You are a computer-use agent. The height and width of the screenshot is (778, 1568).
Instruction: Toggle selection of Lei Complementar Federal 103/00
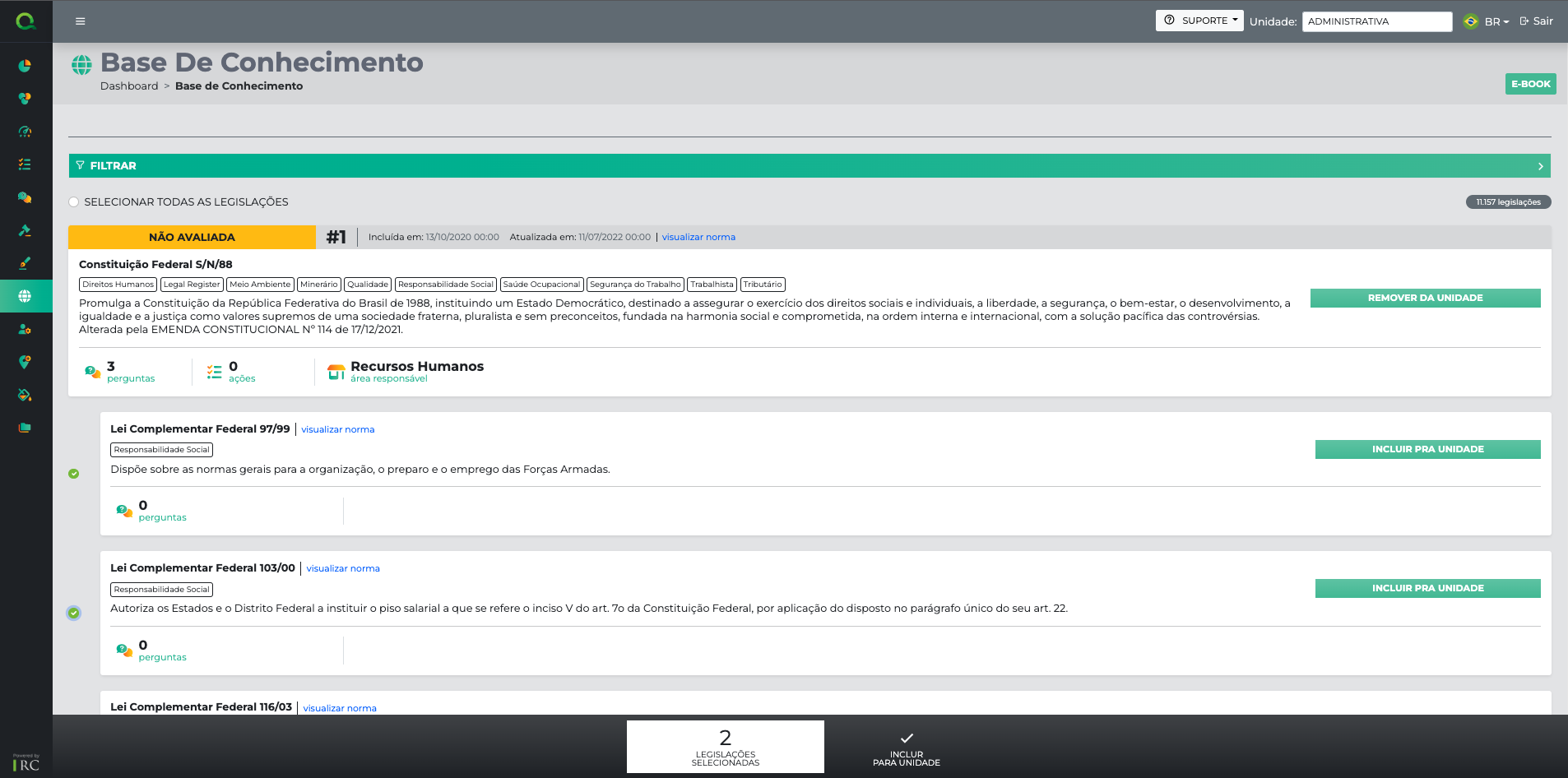[x=74, y=613]
